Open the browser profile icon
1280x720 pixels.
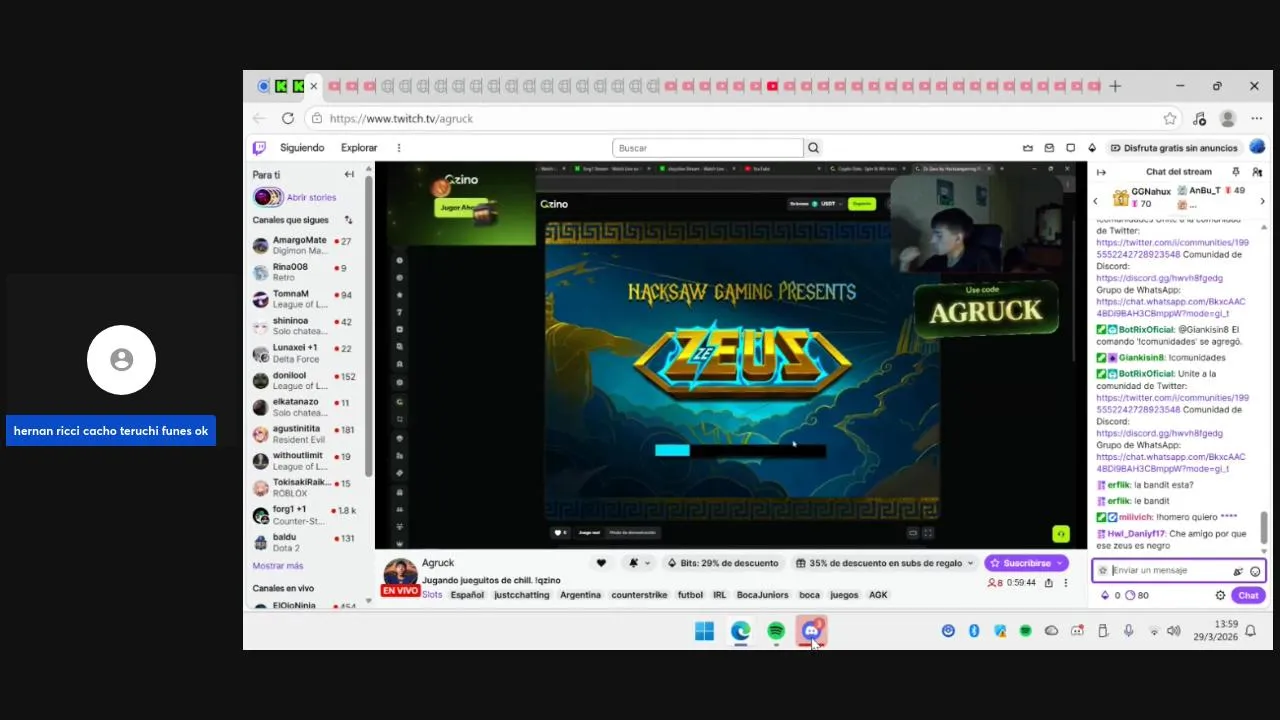point(1228,118)
